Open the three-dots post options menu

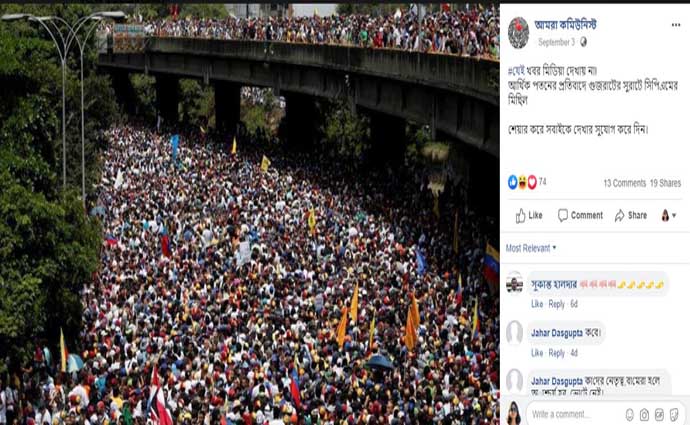(x=675, y=25)
